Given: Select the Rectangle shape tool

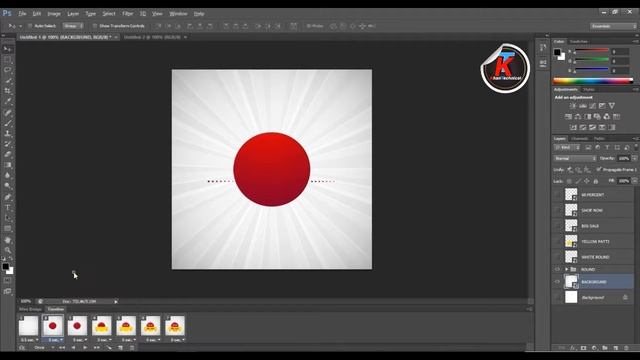Looking at the screenshot, I should coord(7,229).
